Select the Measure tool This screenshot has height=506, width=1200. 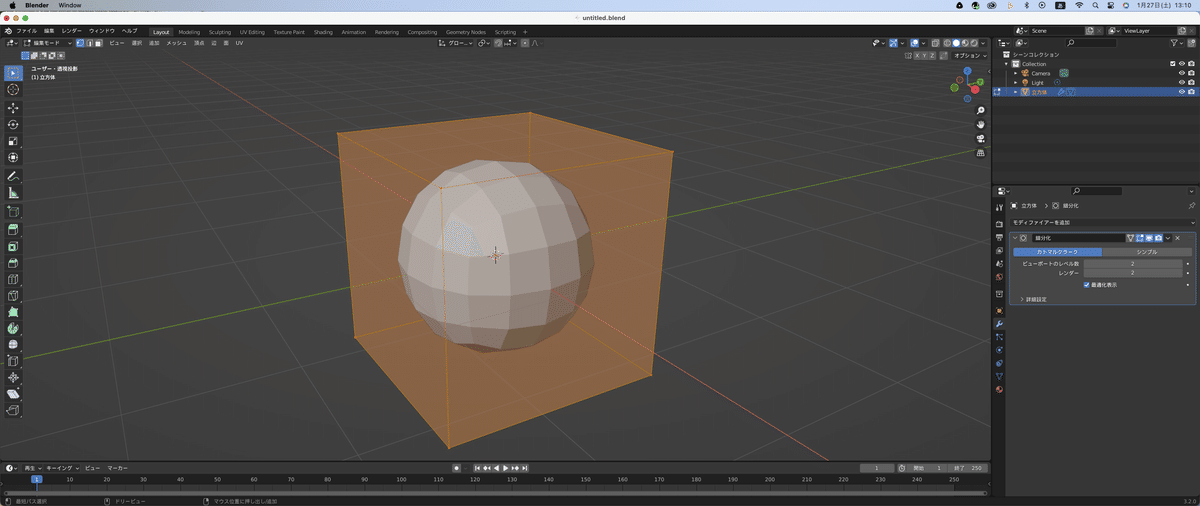13,193
